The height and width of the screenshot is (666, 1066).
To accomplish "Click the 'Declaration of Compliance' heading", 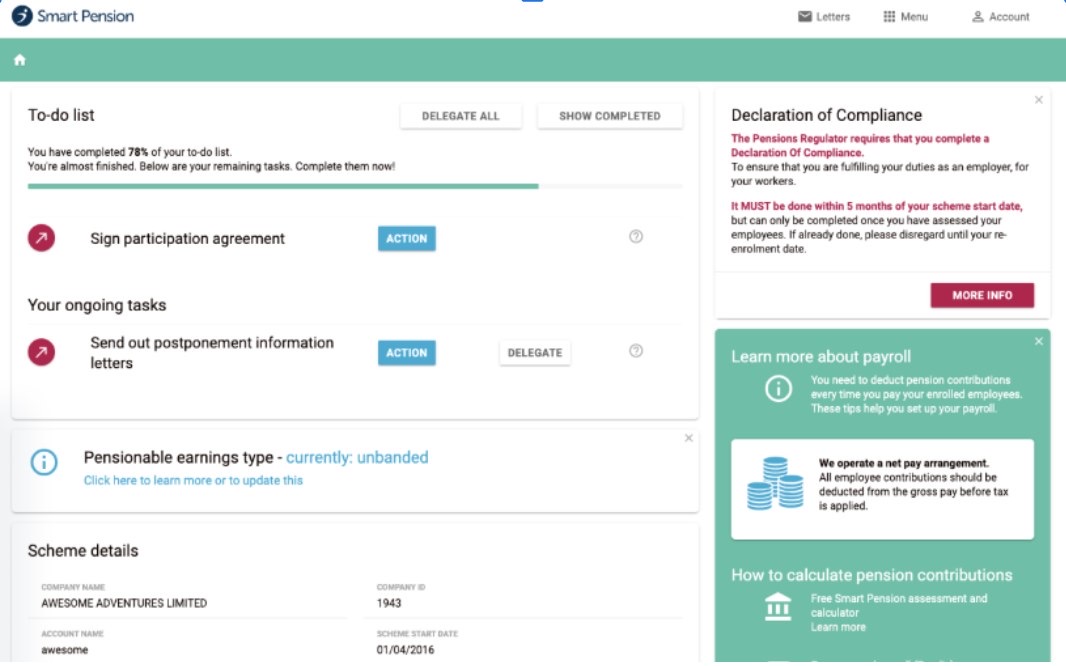I will click(827, 116).
